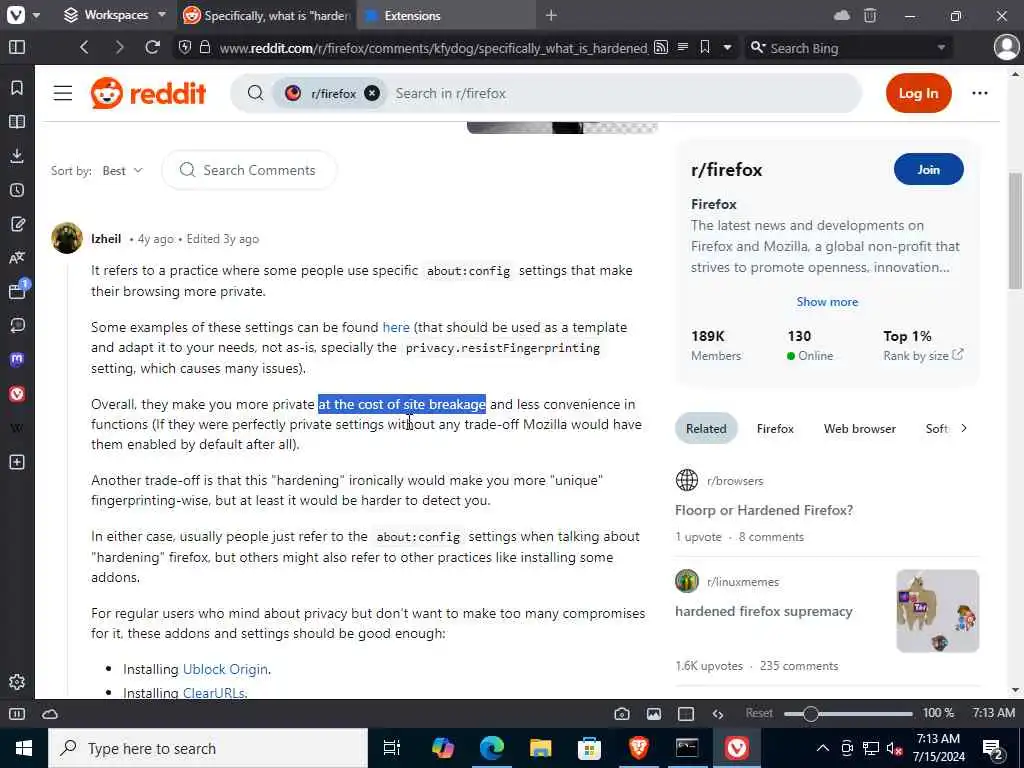
Task: Open the History panel clock icon
Action: 17,190
